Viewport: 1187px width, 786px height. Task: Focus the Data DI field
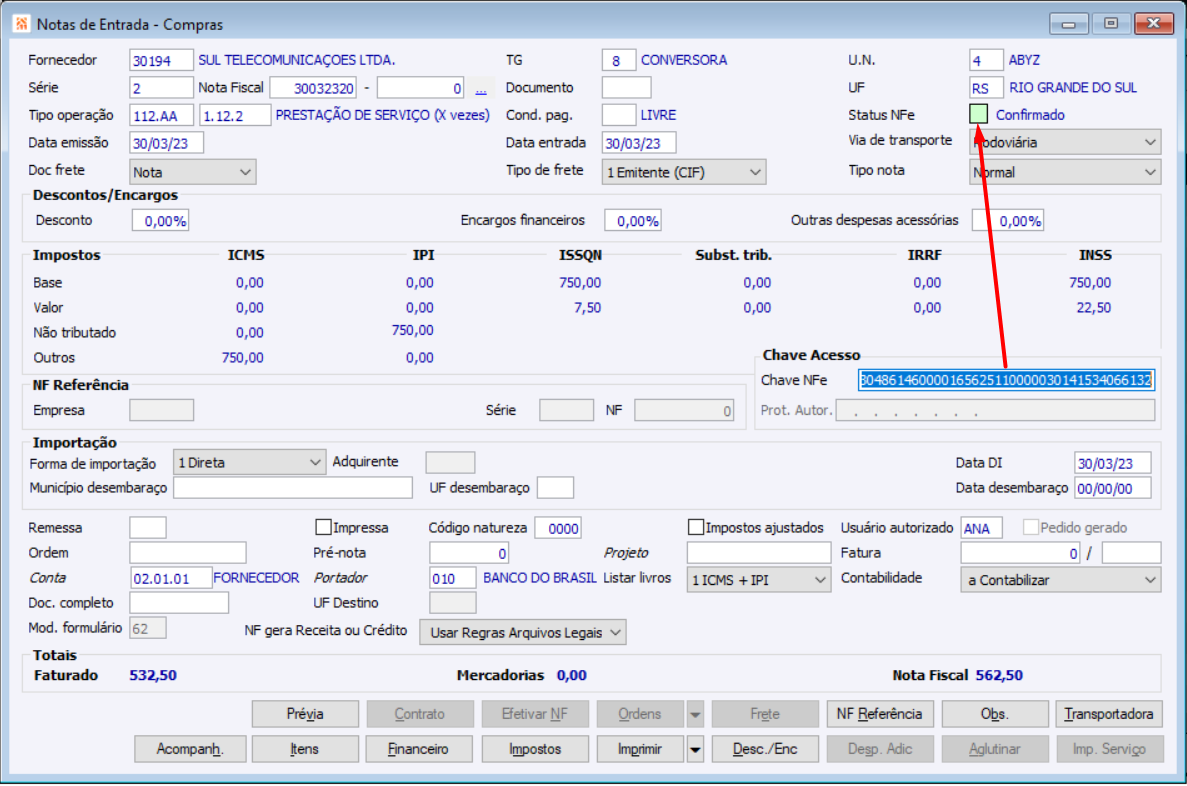coord(1113,463)
